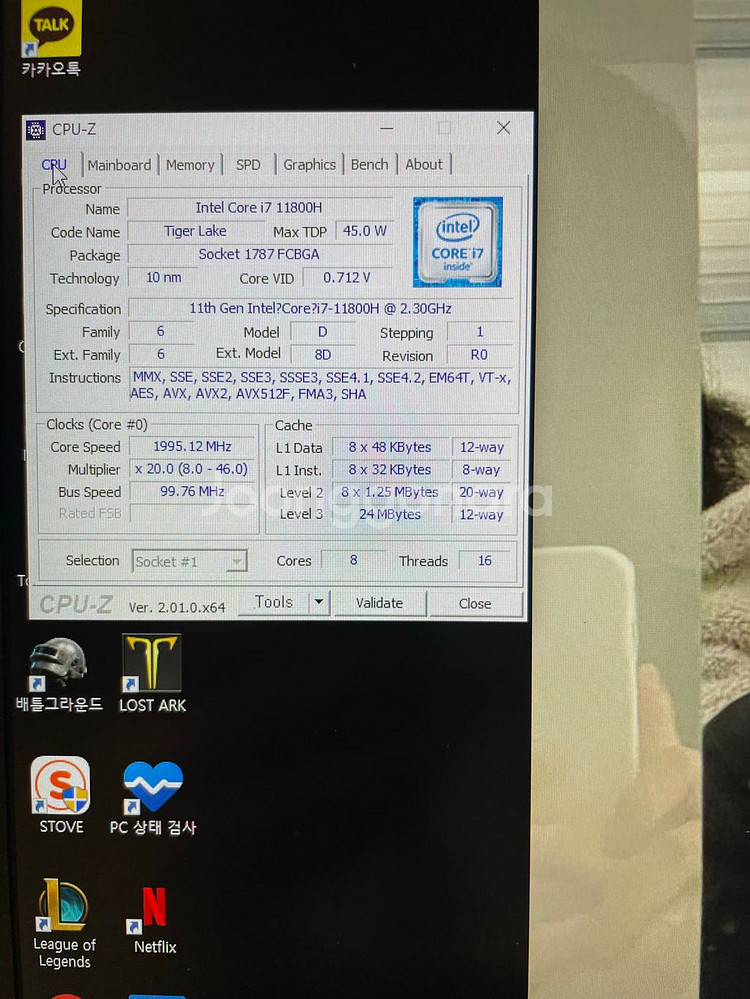Minimize the CPU-Z window

(x=387, y=129)
